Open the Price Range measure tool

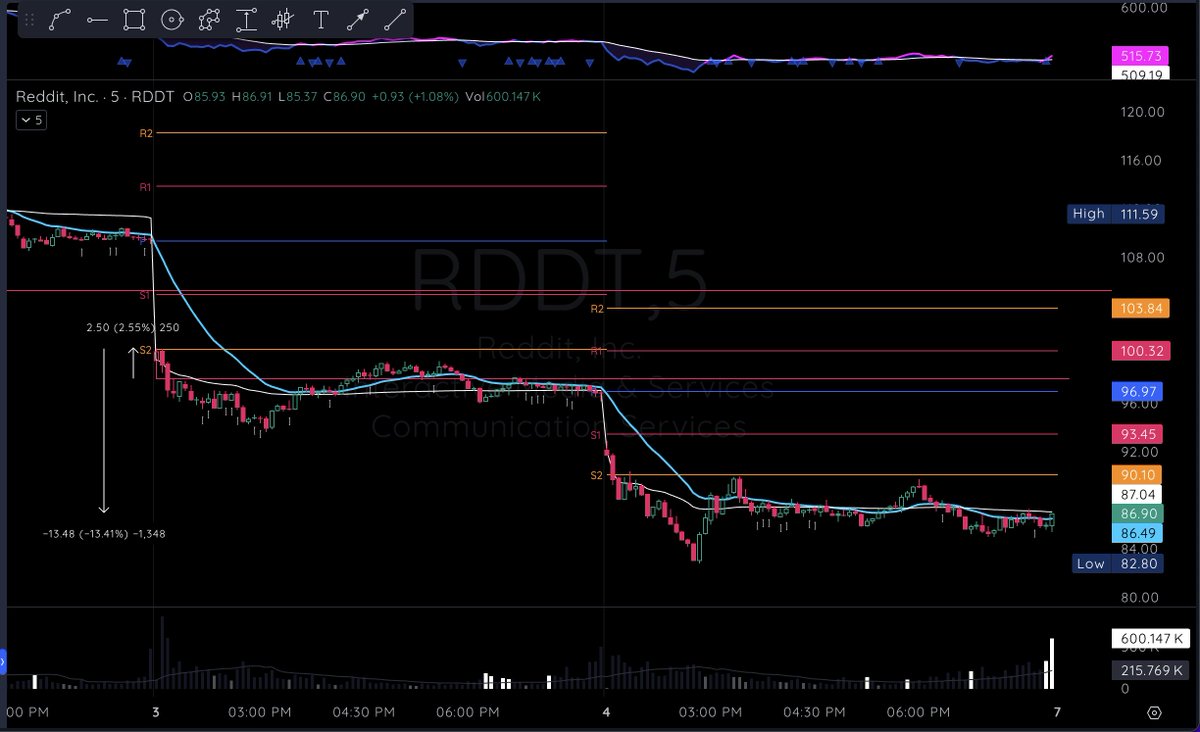[245, 20]
